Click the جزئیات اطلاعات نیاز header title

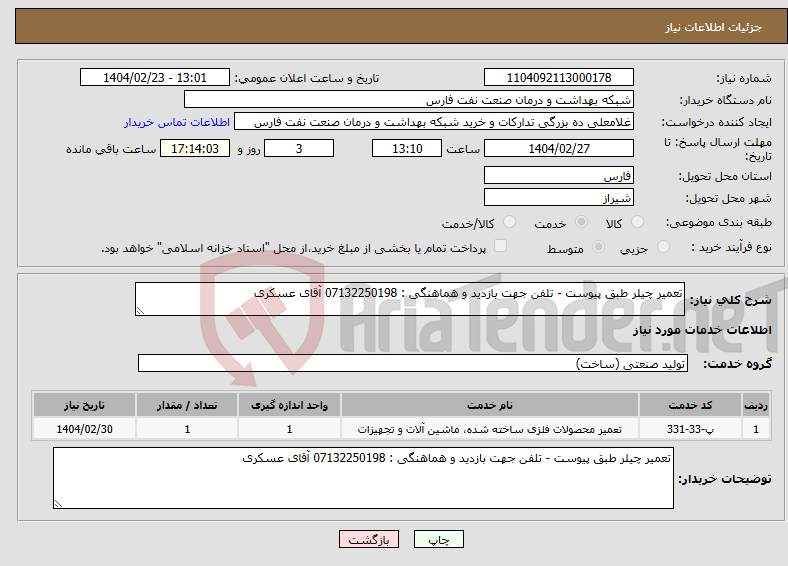714,27
